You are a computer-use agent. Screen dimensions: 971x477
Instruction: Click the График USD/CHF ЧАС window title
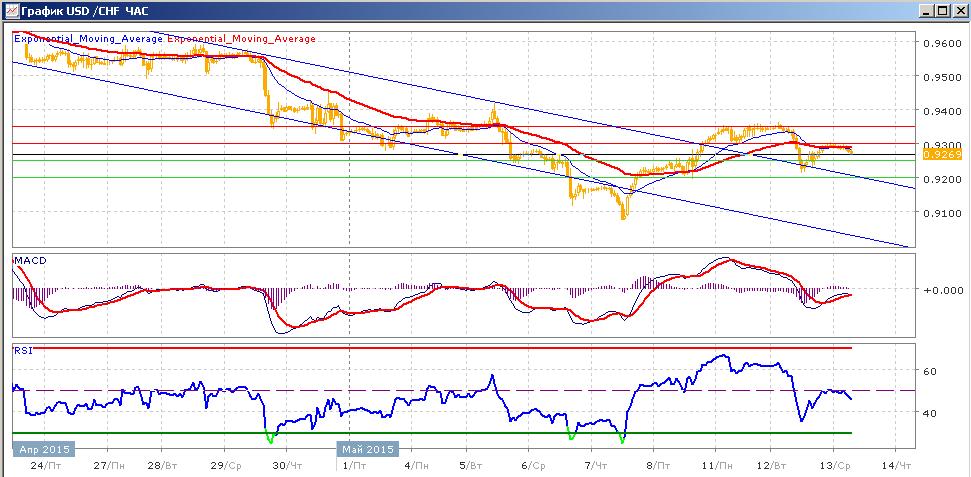pyautogui.click(x=84, y=11)
